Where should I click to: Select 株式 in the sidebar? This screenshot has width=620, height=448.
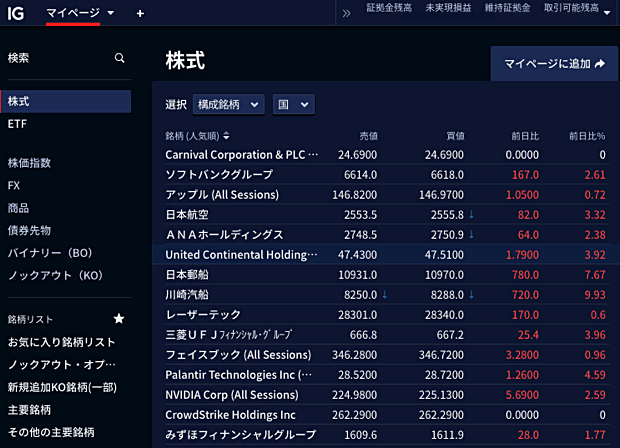tap(66, 101)
